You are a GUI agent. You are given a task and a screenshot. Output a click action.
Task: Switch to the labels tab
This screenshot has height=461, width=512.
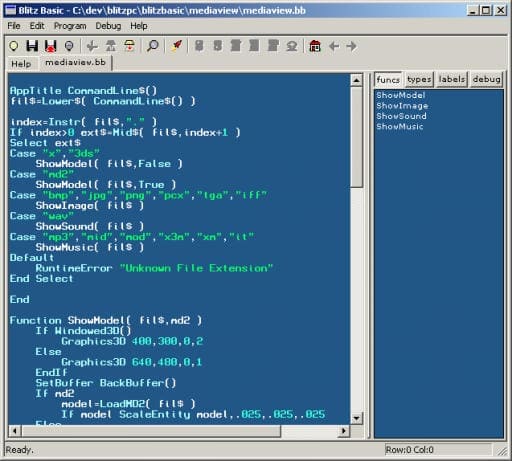[452, 79]
